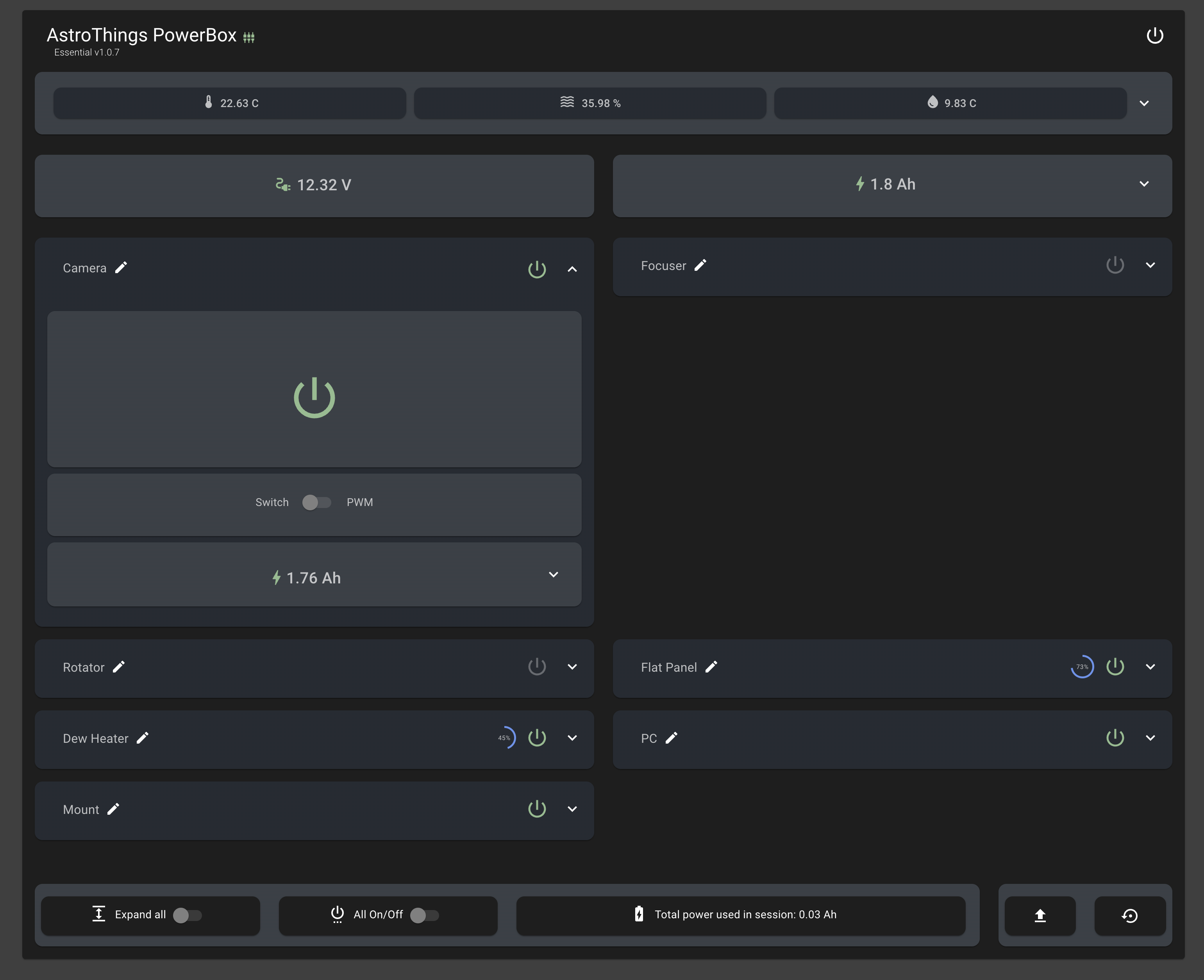Click the green connection icon beside PowerBox title
The height and width of the screenshot is (980, 1204).
[x=249, y=38]
